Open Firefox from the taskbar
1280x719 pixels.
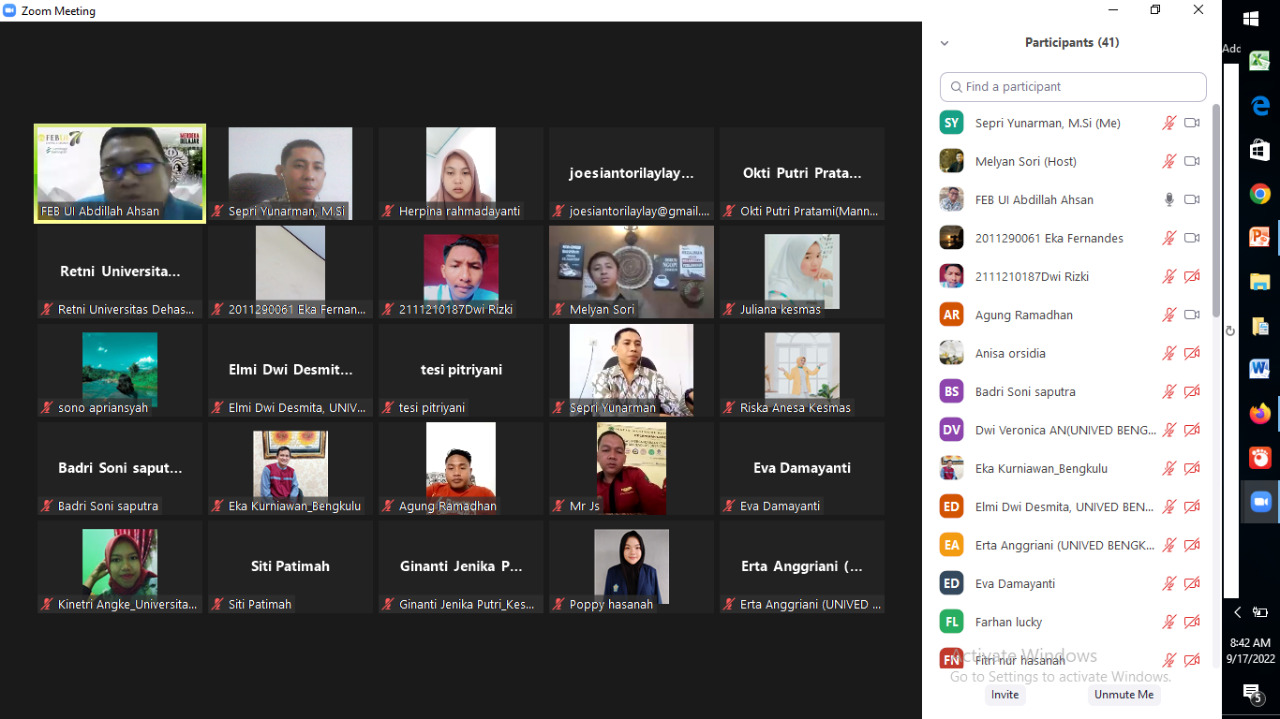pos(1259,413)
